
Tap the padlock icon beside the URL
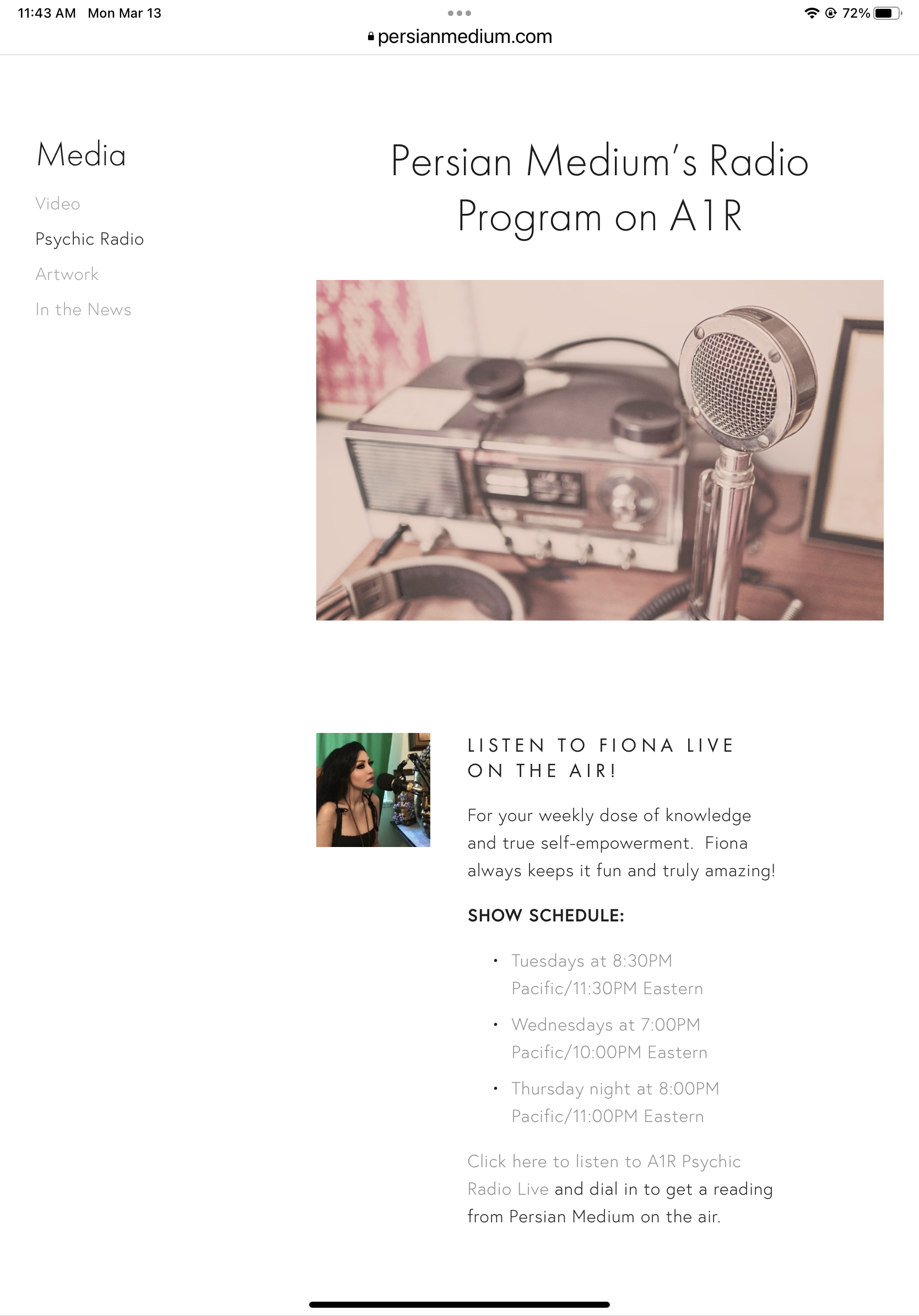(x=371, y=37)
